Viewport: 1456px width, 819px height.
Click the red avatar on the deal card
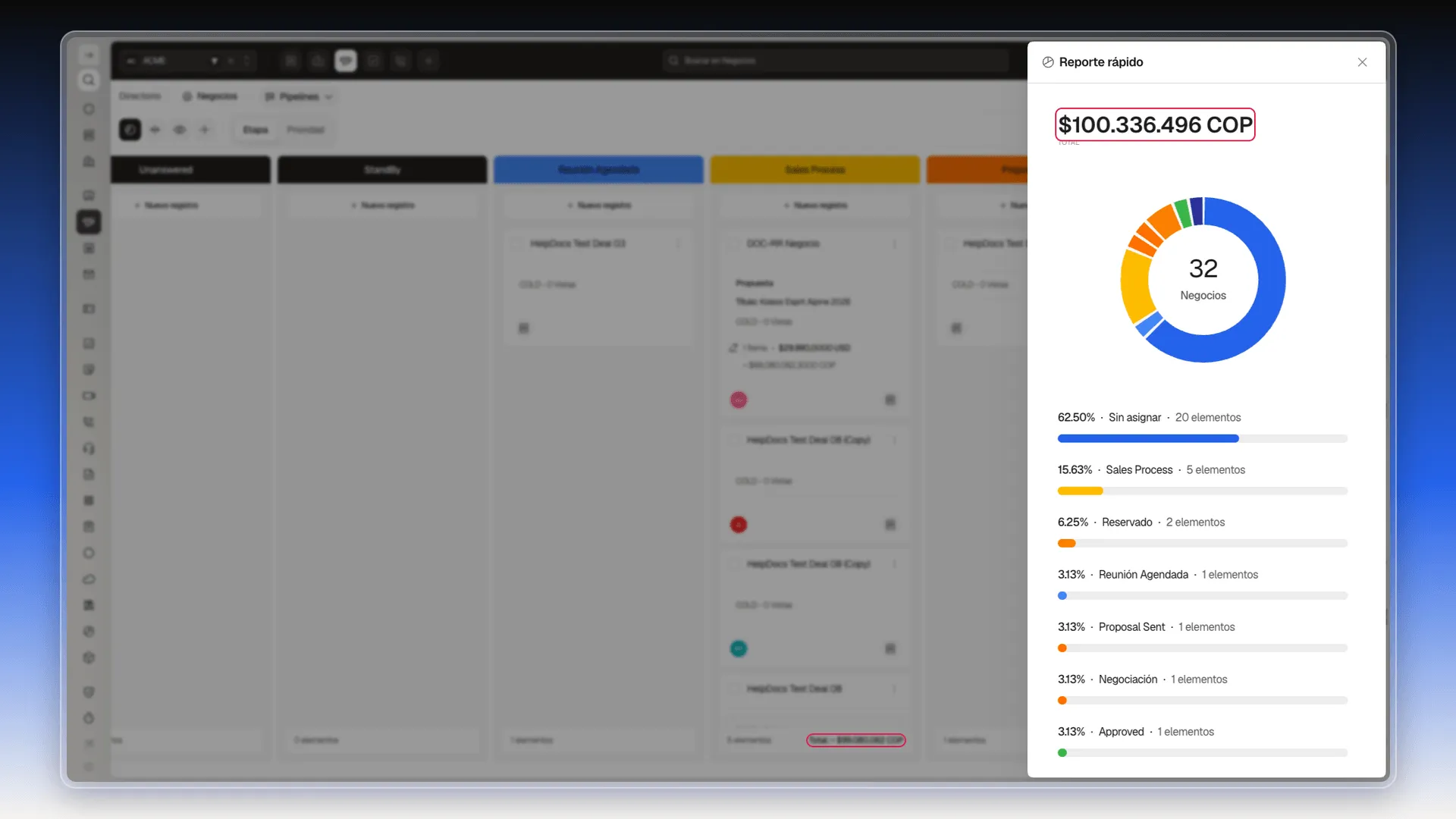point(739,525)
